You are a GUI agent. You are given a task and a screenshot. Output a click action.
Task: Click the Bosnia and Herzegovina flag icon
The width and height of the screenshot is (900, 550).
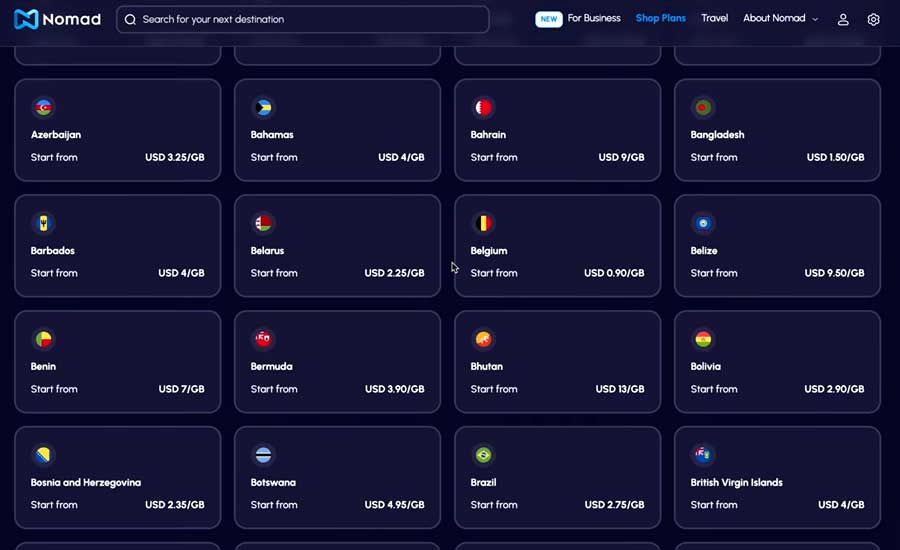tap(44, 455)
